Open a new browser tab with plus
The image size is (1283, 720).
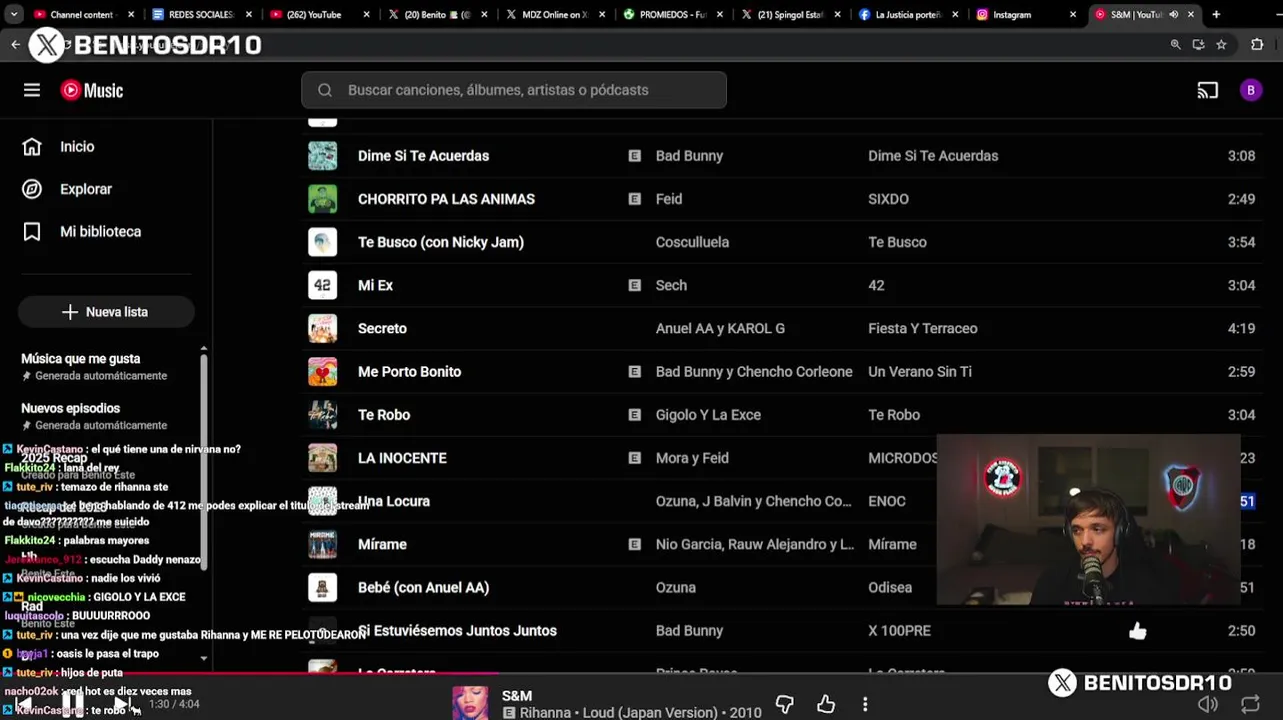(1216, 15)
